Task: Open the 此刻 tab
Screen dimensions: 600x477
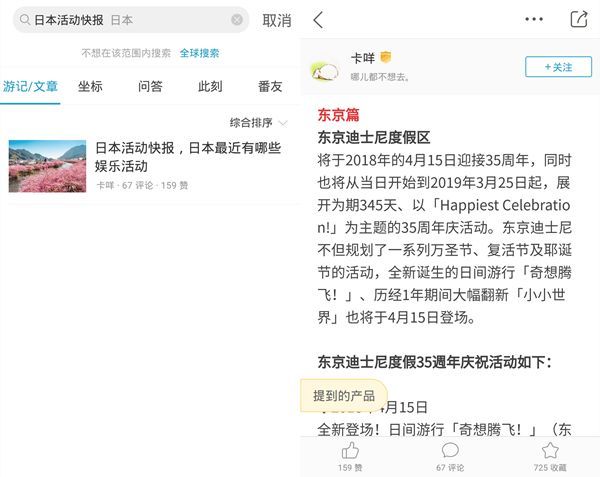Action: tap(210, 86)
